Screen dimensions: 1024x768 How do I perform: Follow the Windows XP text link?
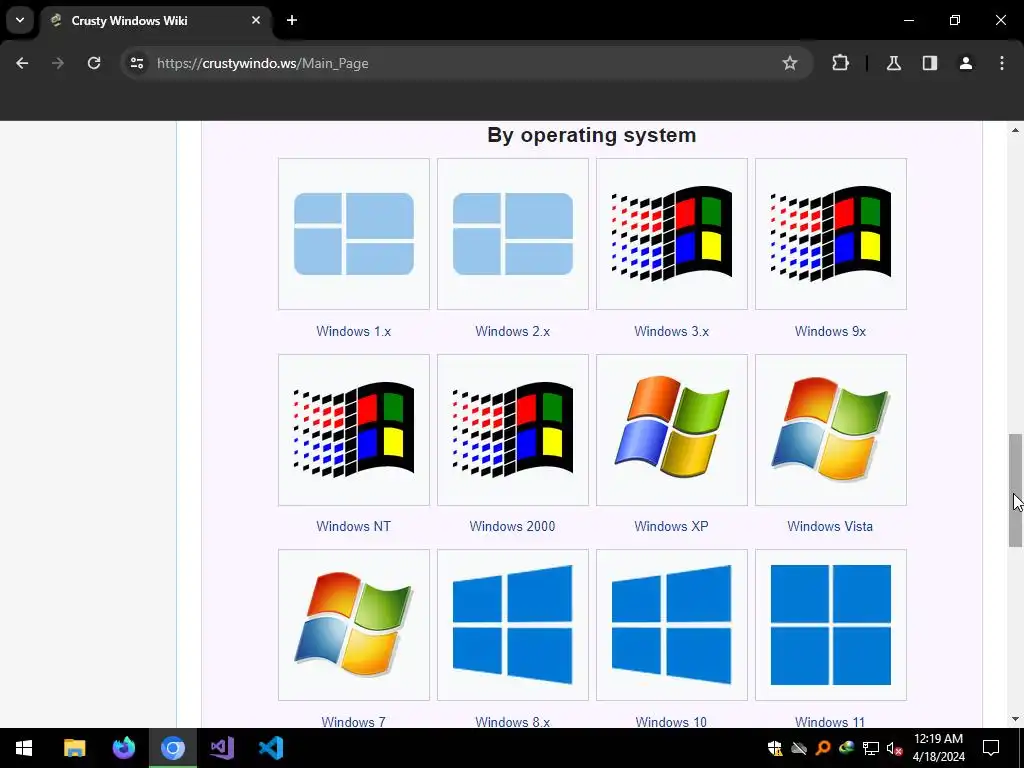tap(671, 526)
